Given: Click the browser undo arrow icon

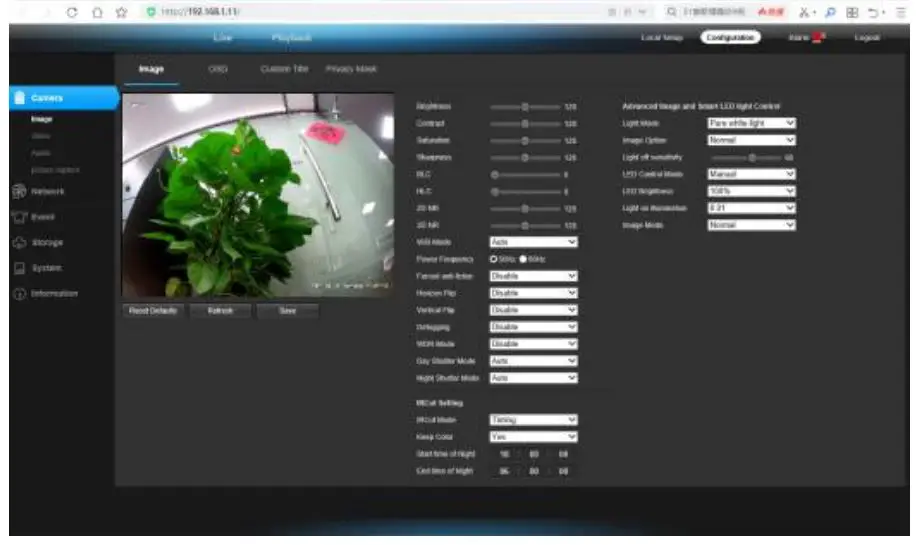Looking at the screenshot, I should tap(874, 12).
